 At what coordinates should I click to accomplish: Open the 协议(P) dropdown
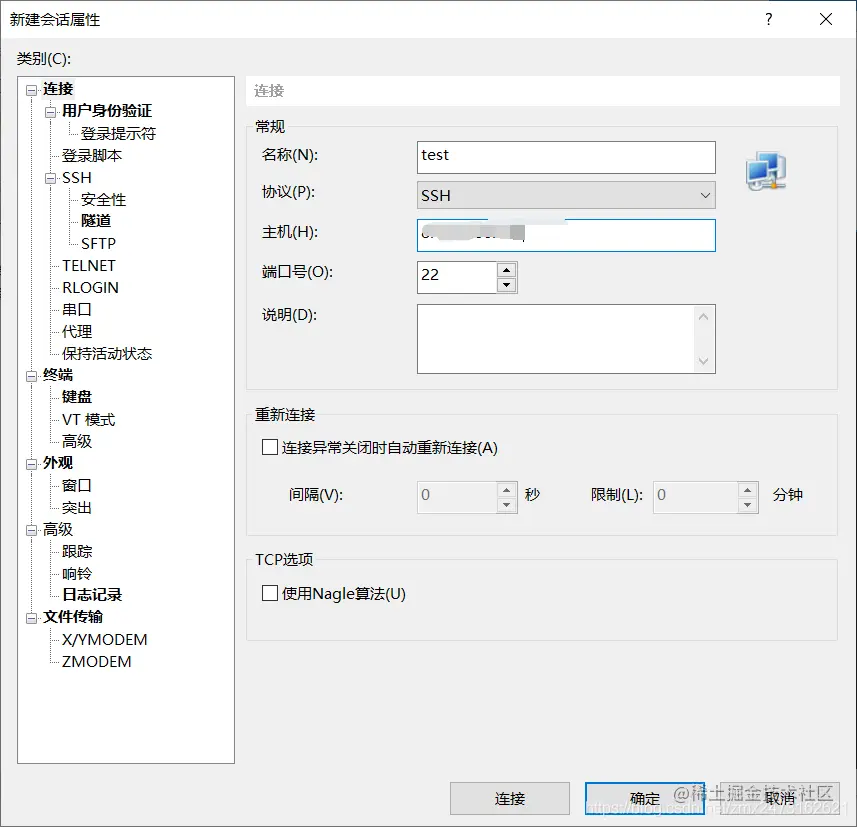tap(704, 195)
